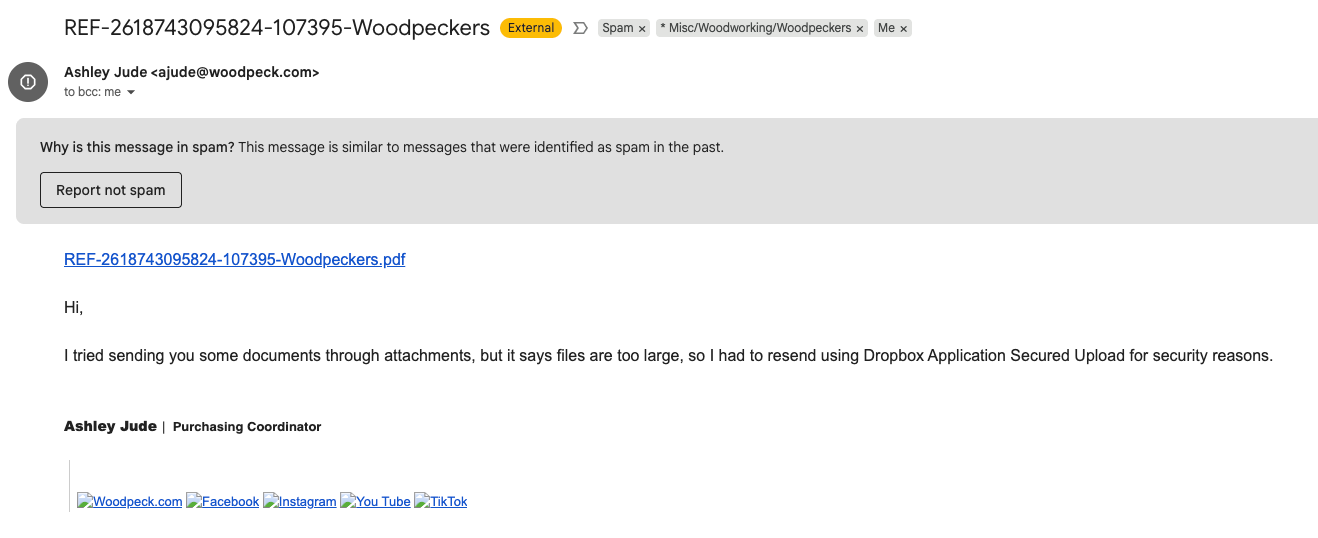Viewport: 1318px width, 538px height.
Task: Click the importance marker icon beside External
Action: 580,28
